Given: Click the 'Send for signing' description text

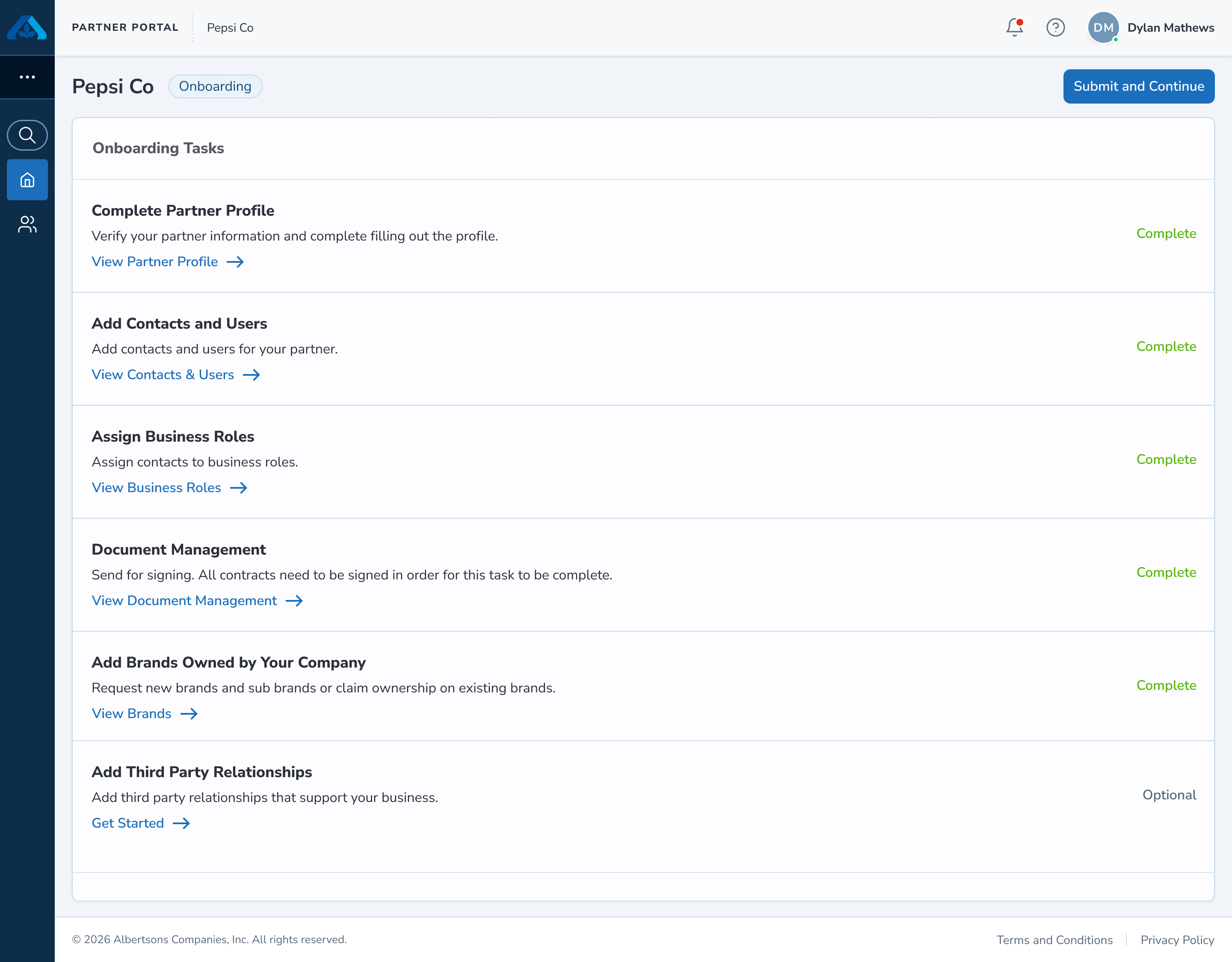Looking at the screenshot, I should tap(352, 575).
